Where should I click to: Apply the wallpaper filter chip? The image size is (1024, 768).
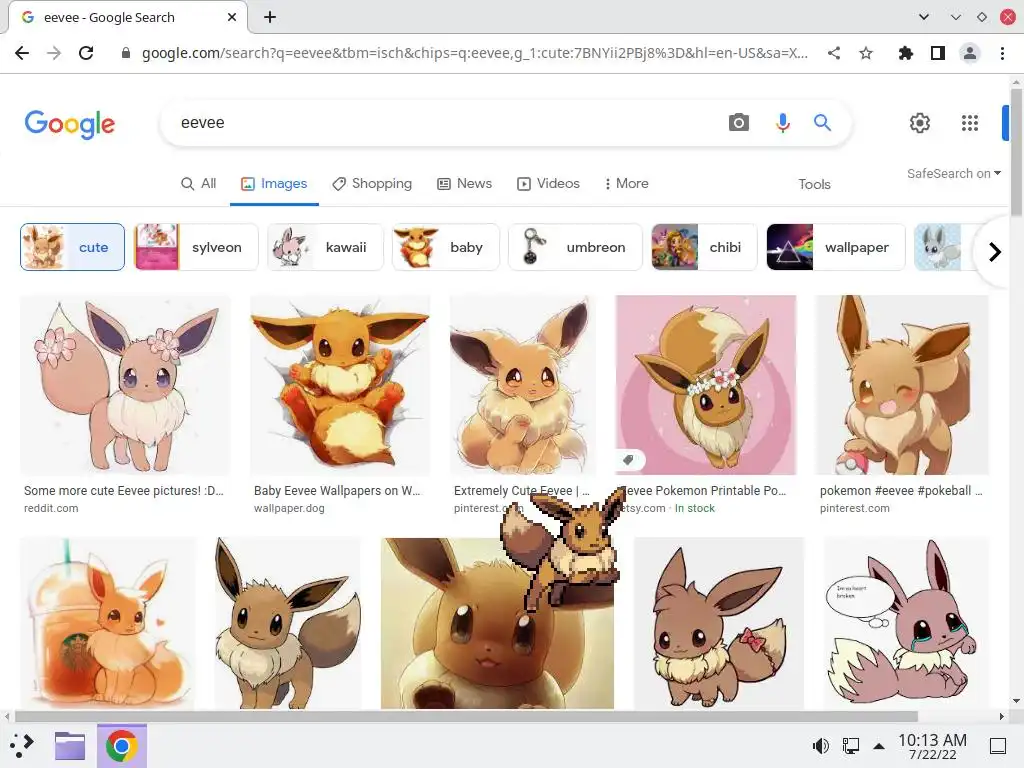click(836, 247)
